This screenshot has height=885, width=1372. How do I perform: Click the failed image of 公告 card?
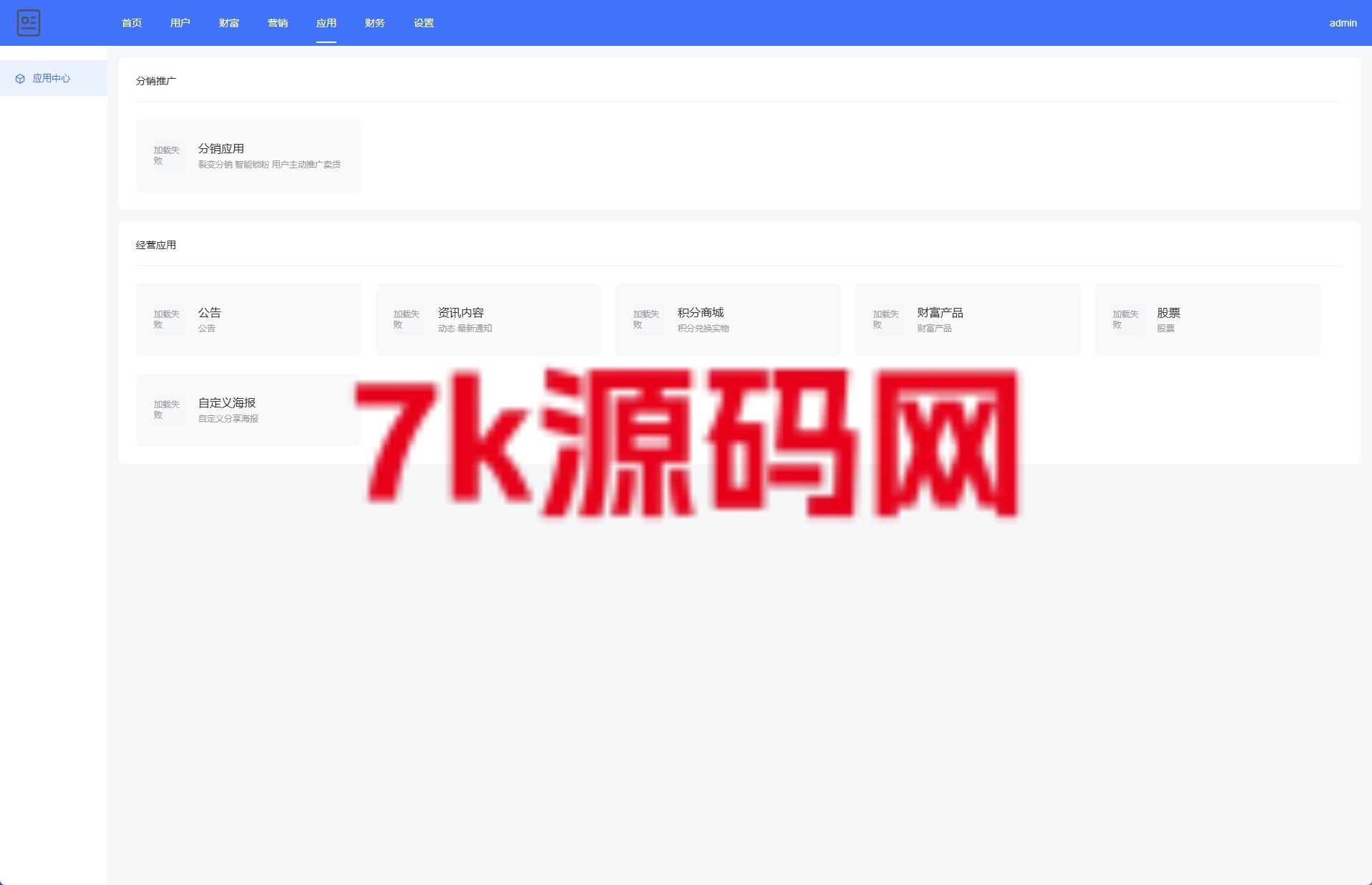(x=169, y=319)
